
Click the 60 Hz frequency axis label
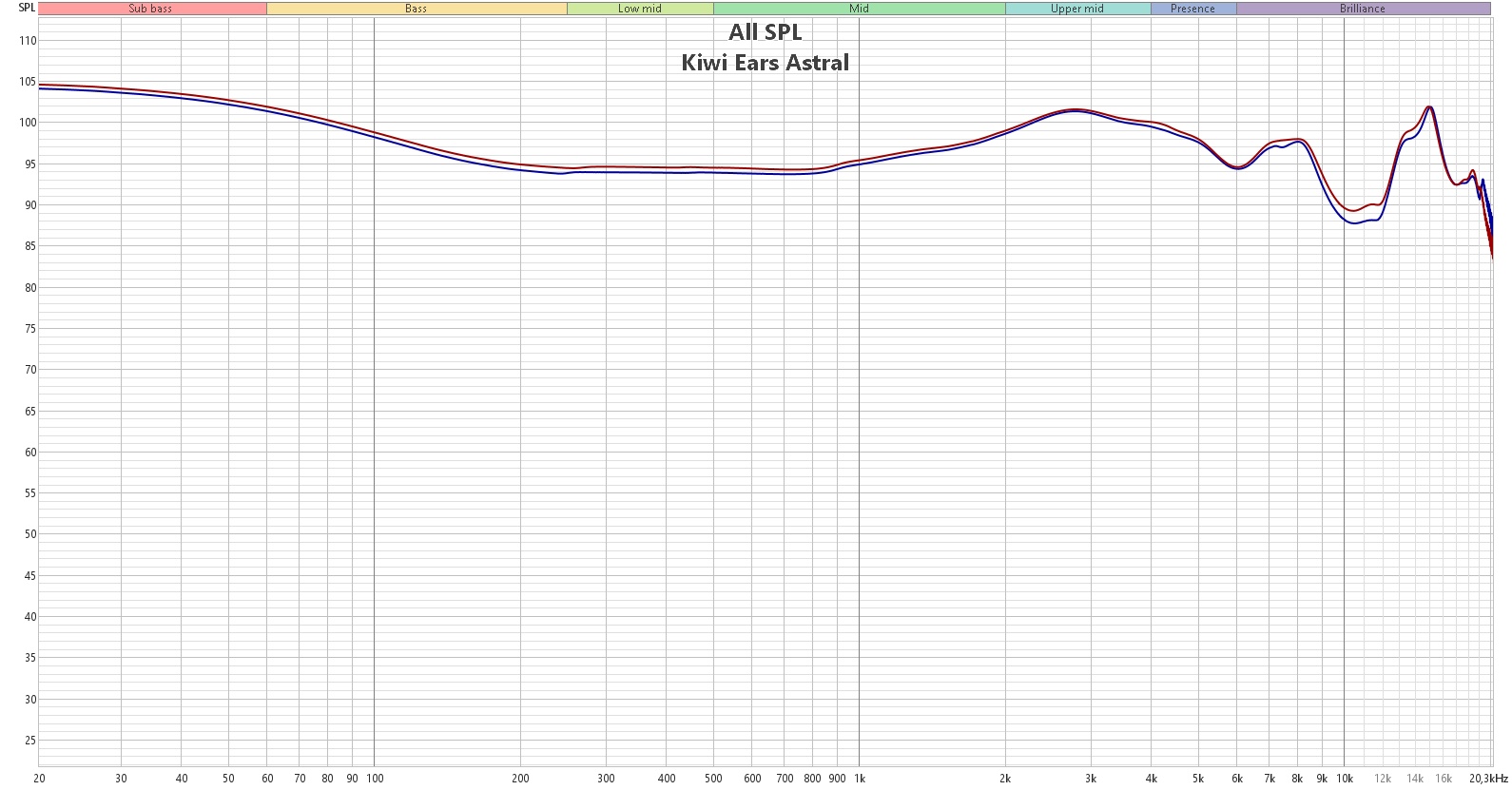coord(268,779)
